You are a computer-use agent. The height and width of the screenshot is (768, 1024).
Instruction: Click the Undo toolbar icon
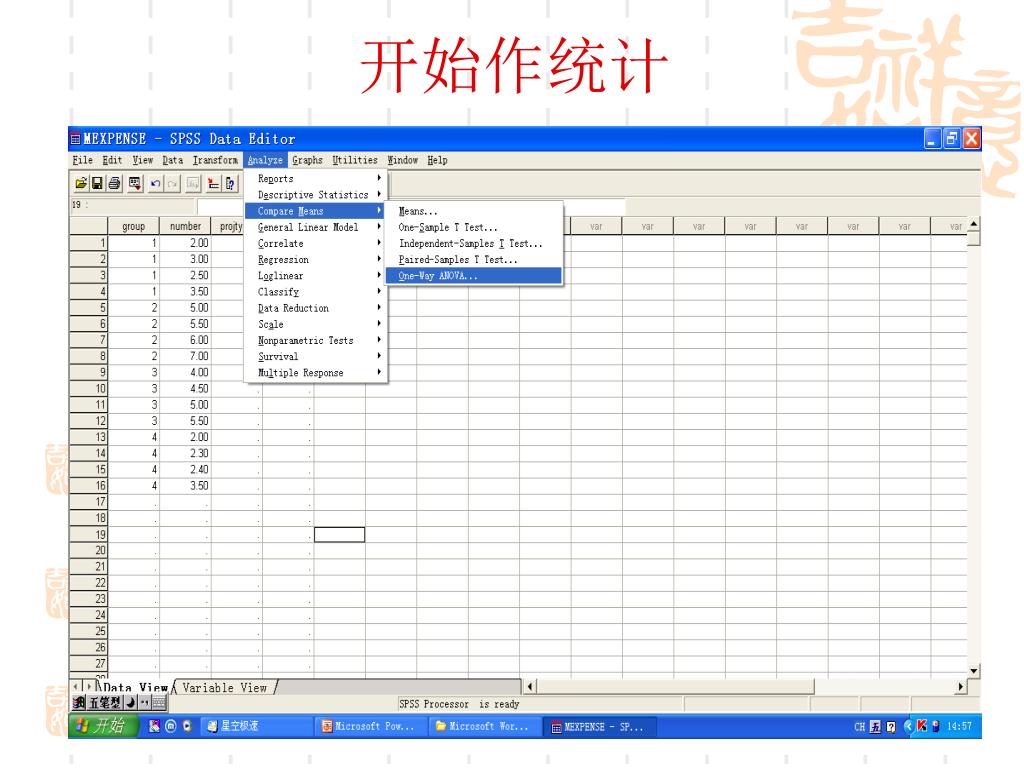(x=155, y=184)
